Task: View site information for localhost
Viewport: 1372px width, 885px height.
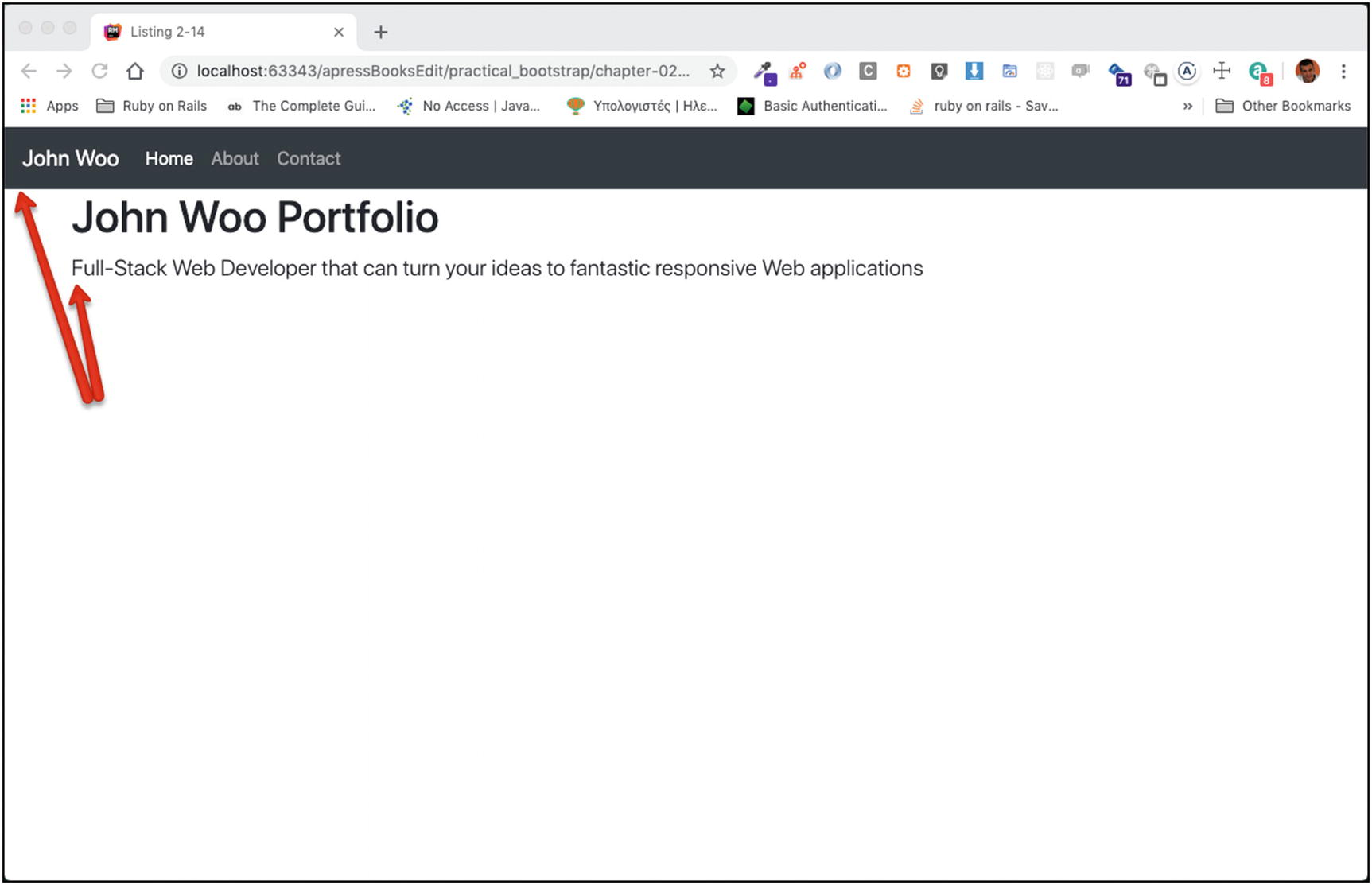Action: (x=180, y=72)
